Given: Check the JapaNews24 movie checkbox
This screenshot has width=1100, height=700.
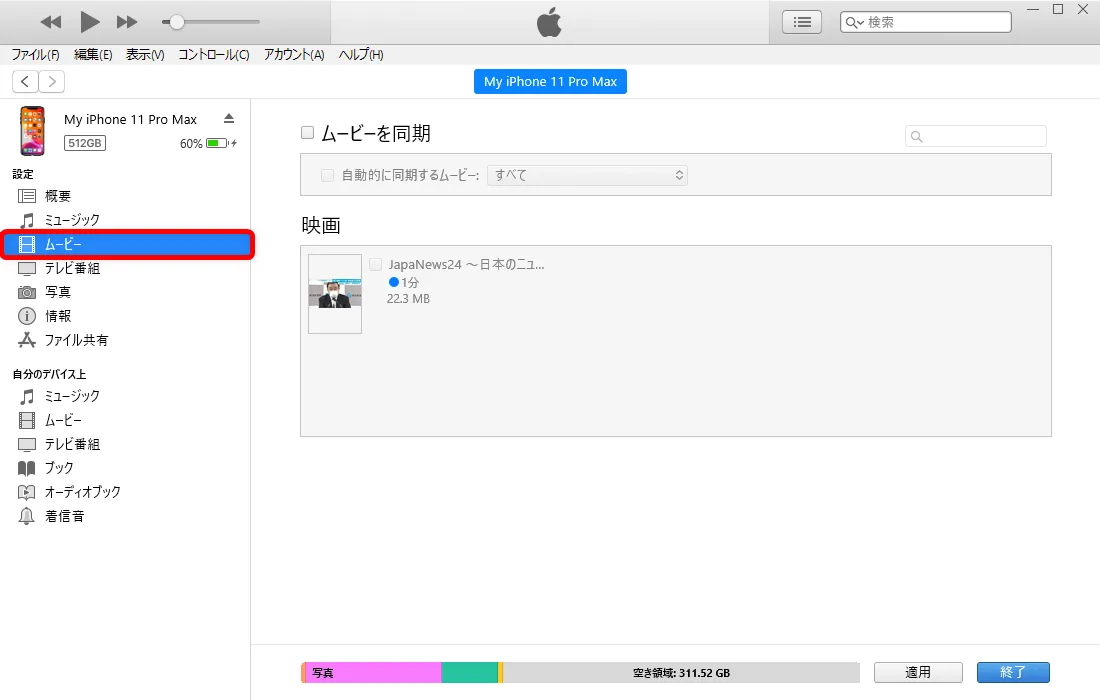Looking at the screenshot, I should [x=375, y=264].
